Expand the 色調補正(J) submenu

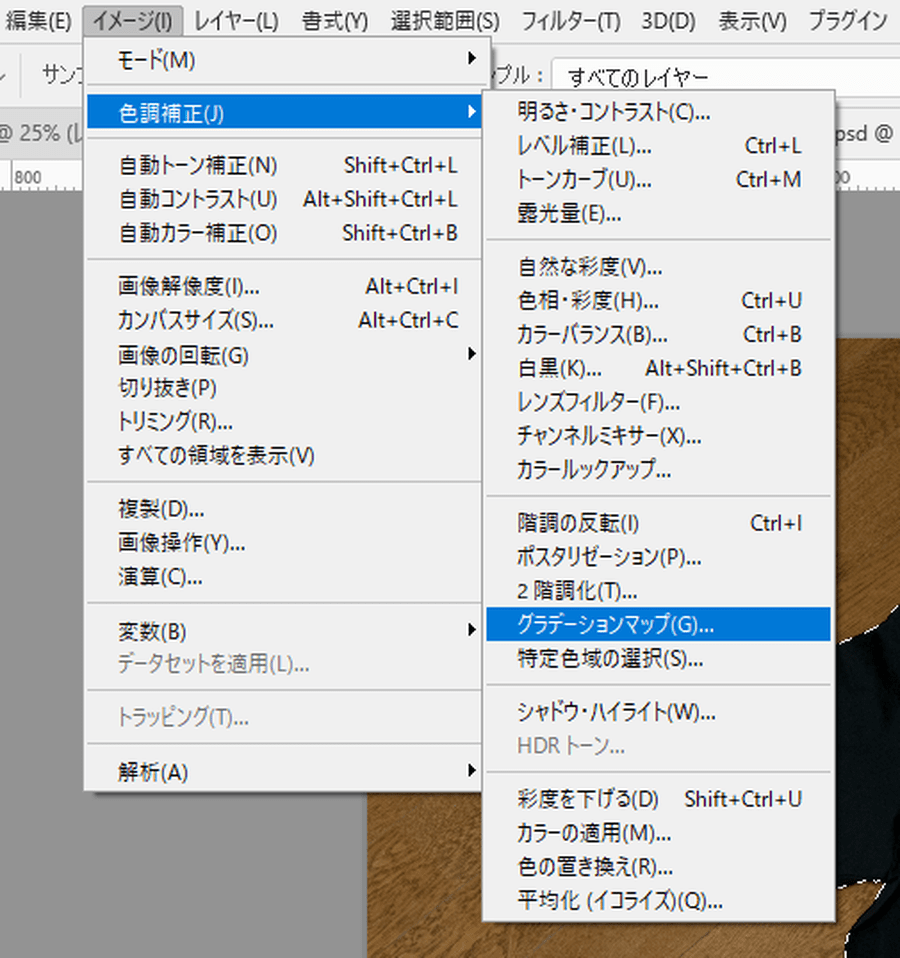(284, 112)
